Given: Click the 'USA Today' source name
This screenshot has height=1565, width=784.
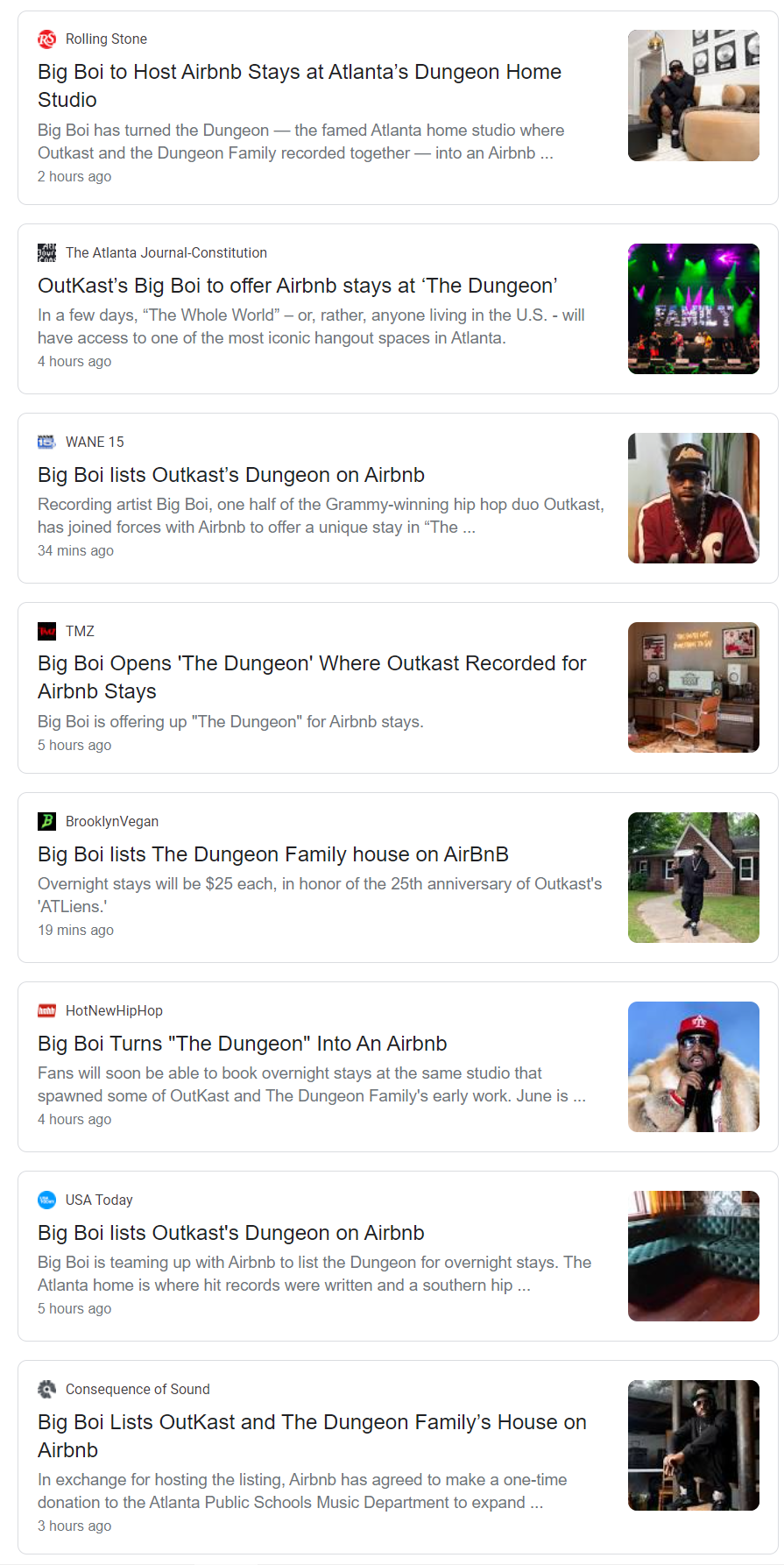Looking at the screenshot, I should coord(99,1200).
